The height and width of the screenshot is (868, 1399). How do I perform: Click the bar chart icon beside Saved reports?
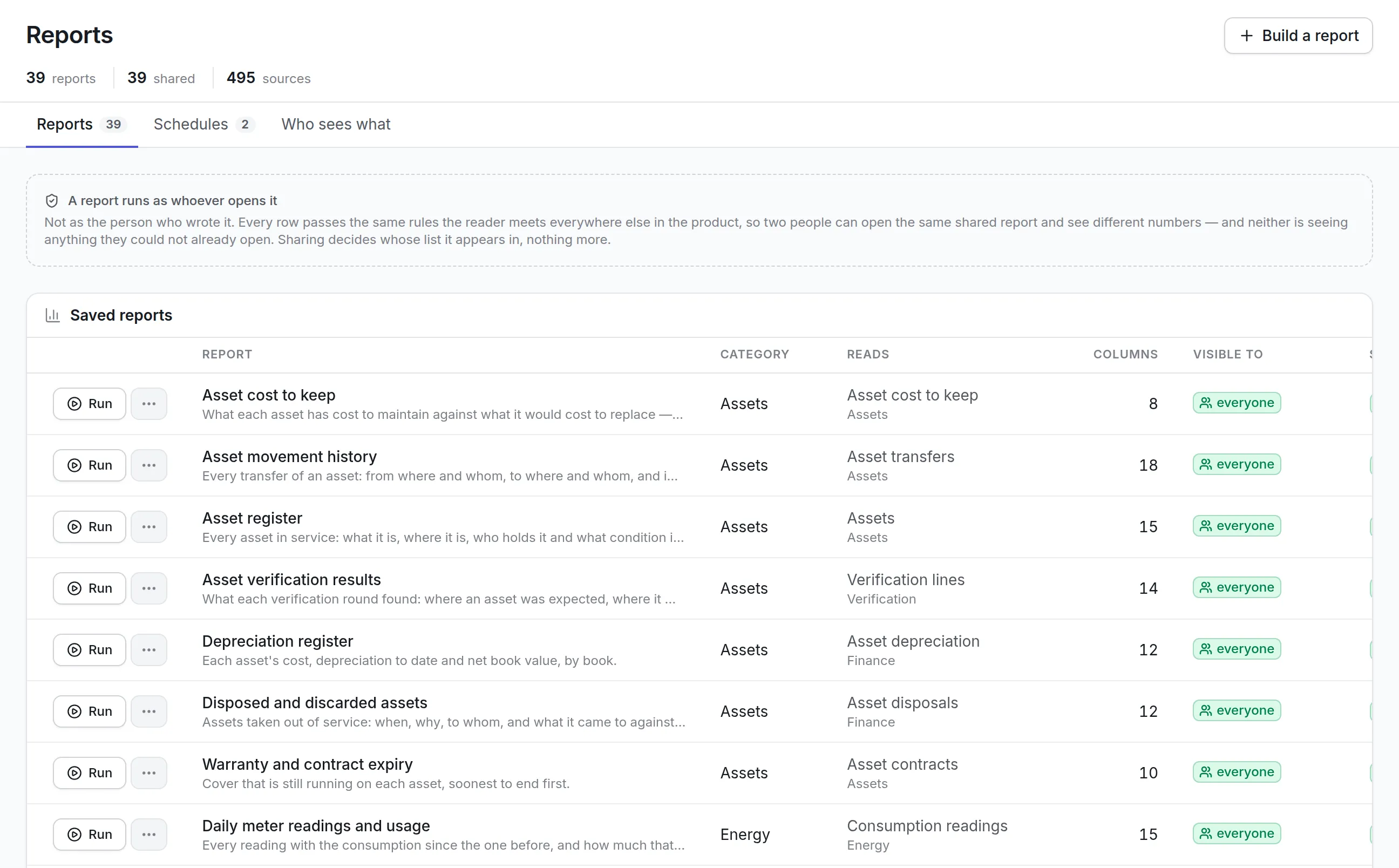pyautogui.click(x=53, y=315)
